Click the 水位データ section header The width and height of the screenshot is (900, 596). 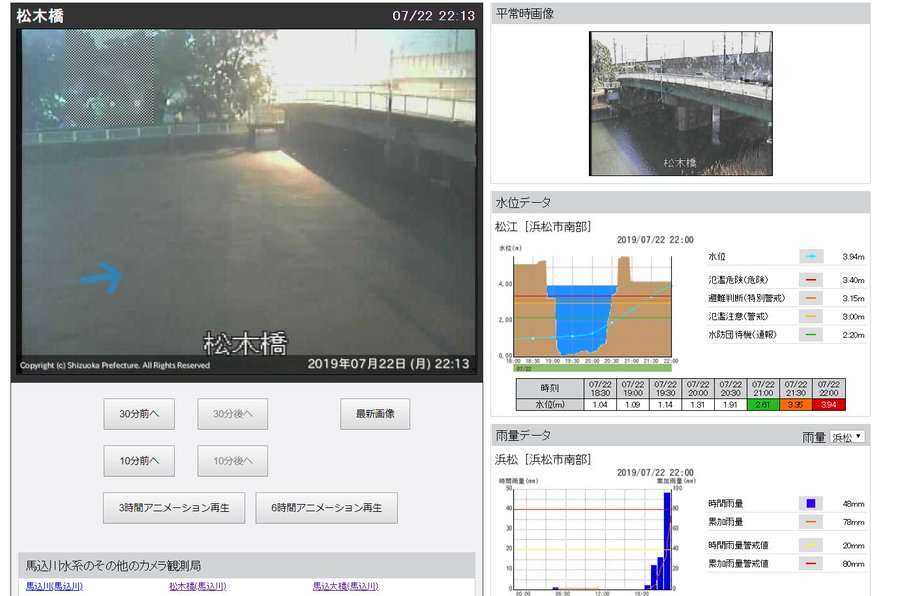680,203
